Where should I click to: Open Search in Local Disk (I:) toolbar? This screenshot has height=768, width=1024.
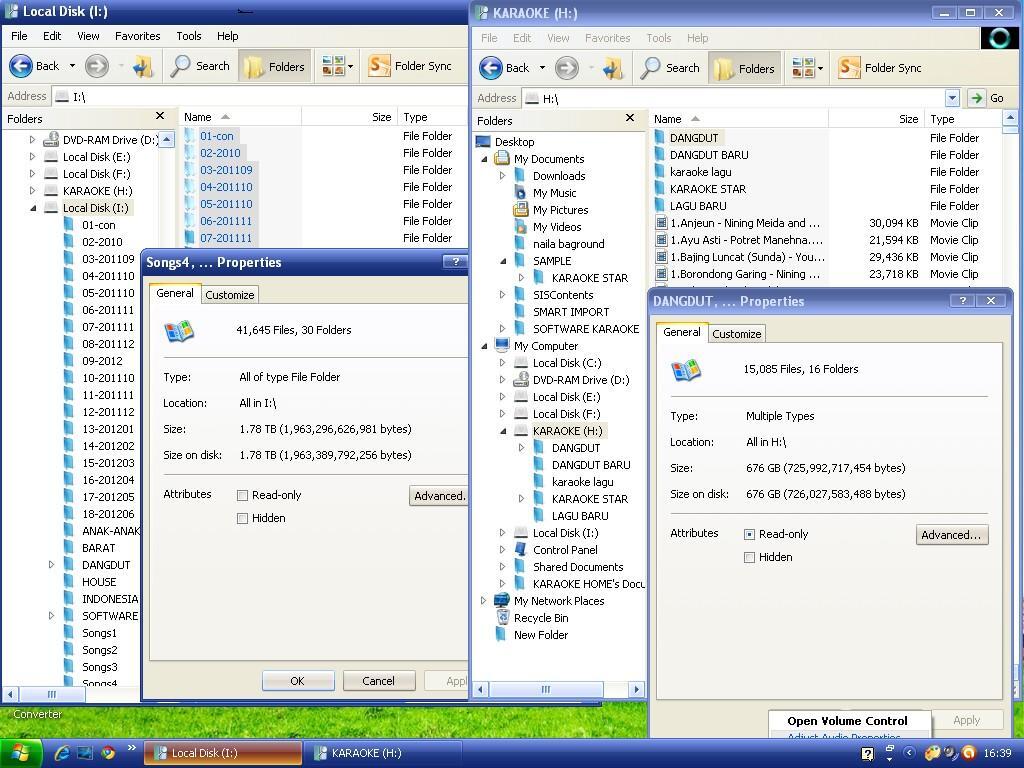pyautogui.click(x=200, y=66)
